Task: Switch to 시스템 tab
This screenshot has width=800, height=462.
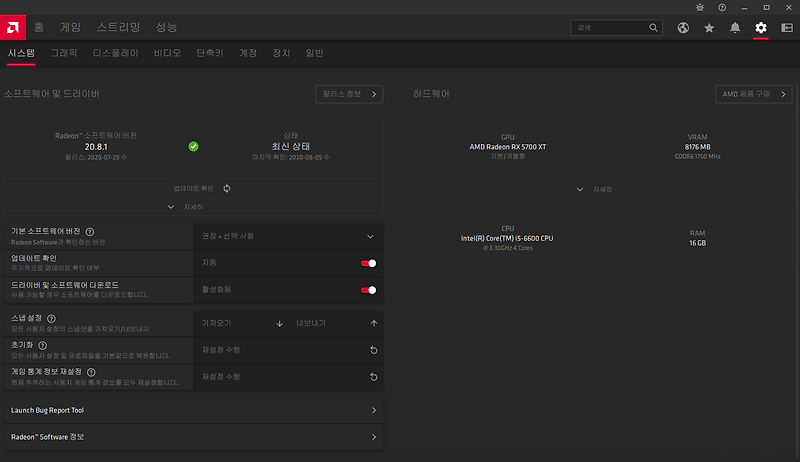Action: tap(21, 53)
